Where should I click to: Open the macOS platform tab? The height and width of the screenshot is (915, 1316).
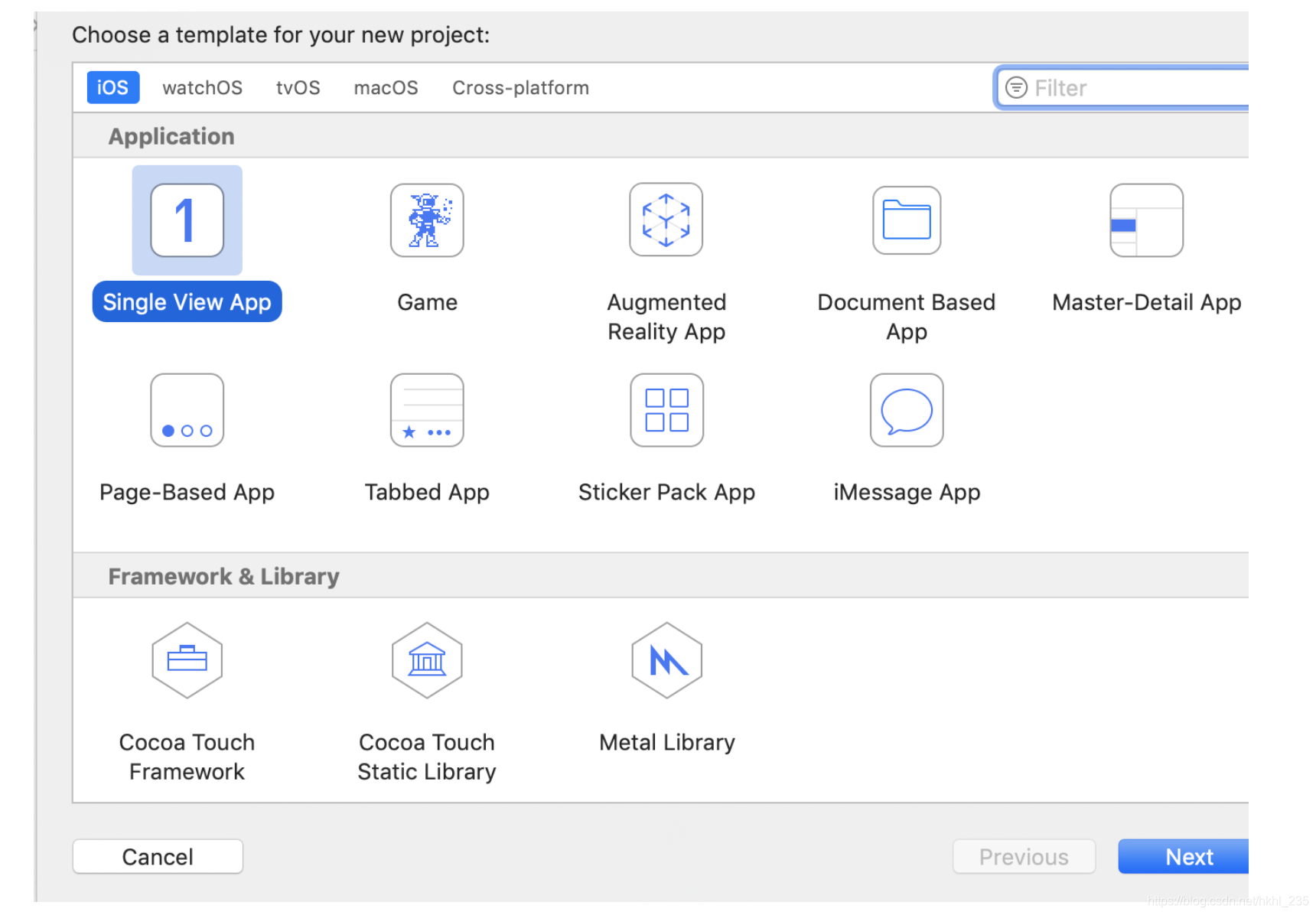tap(386, 88)
